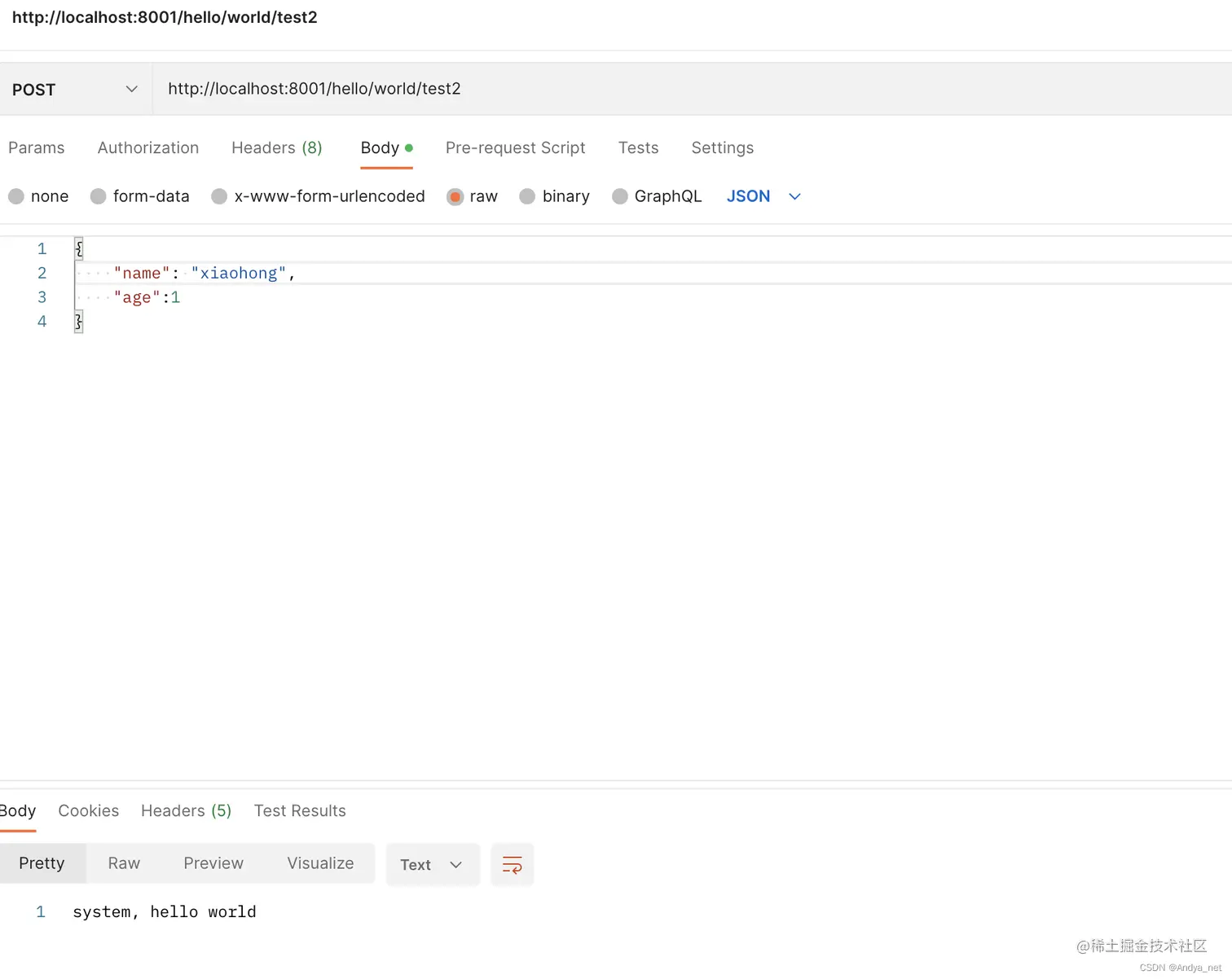The width and height of the screenshot is (1232, 979).
Task: Switch to the Preview response view
Action: [213, 863]
